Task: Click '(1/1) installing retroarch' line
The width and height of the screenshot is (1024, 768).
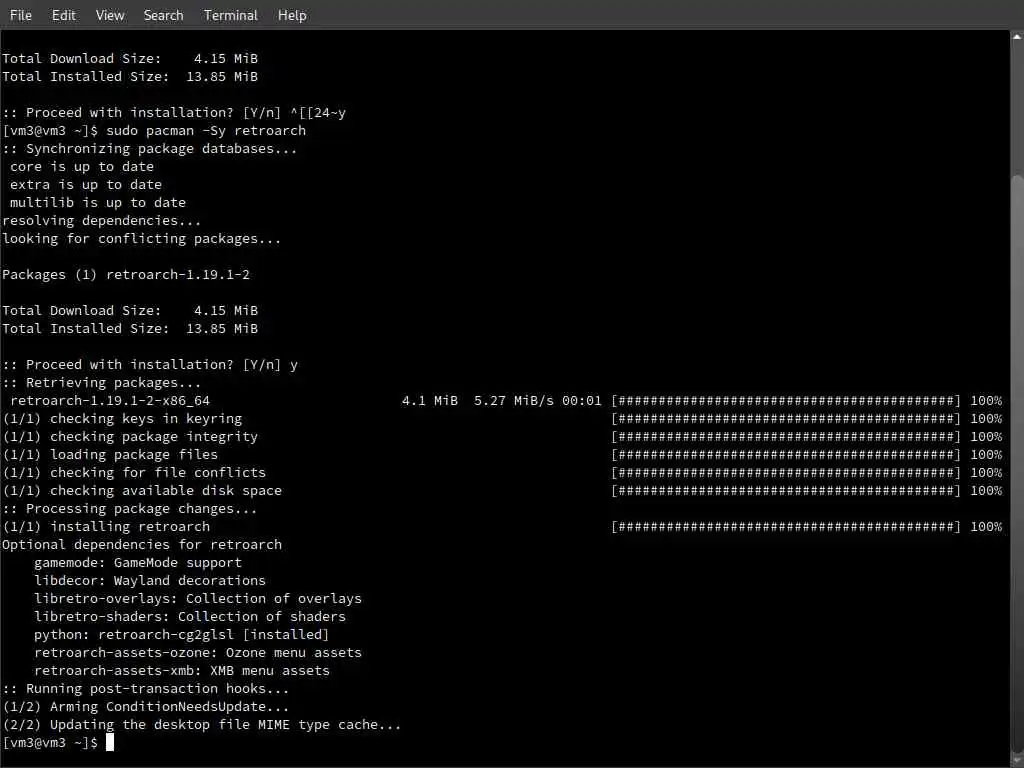Action: coord(106,527)
